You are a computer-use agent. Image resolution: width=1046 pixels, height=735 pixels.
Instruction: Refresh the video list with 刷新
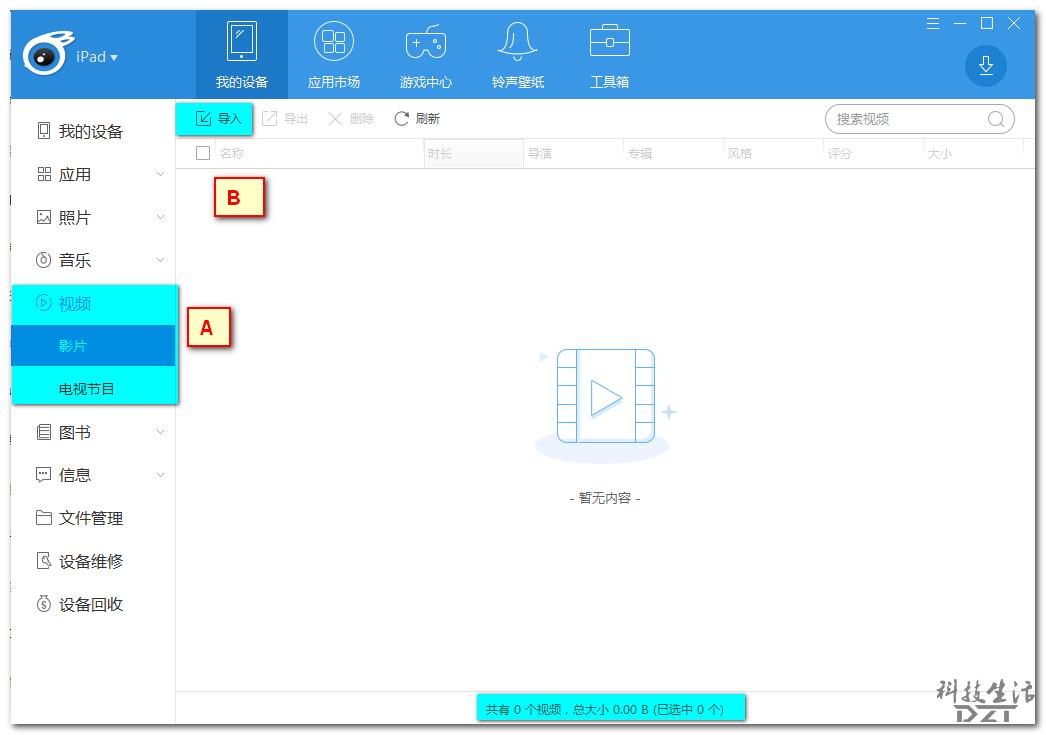(417, 118)
